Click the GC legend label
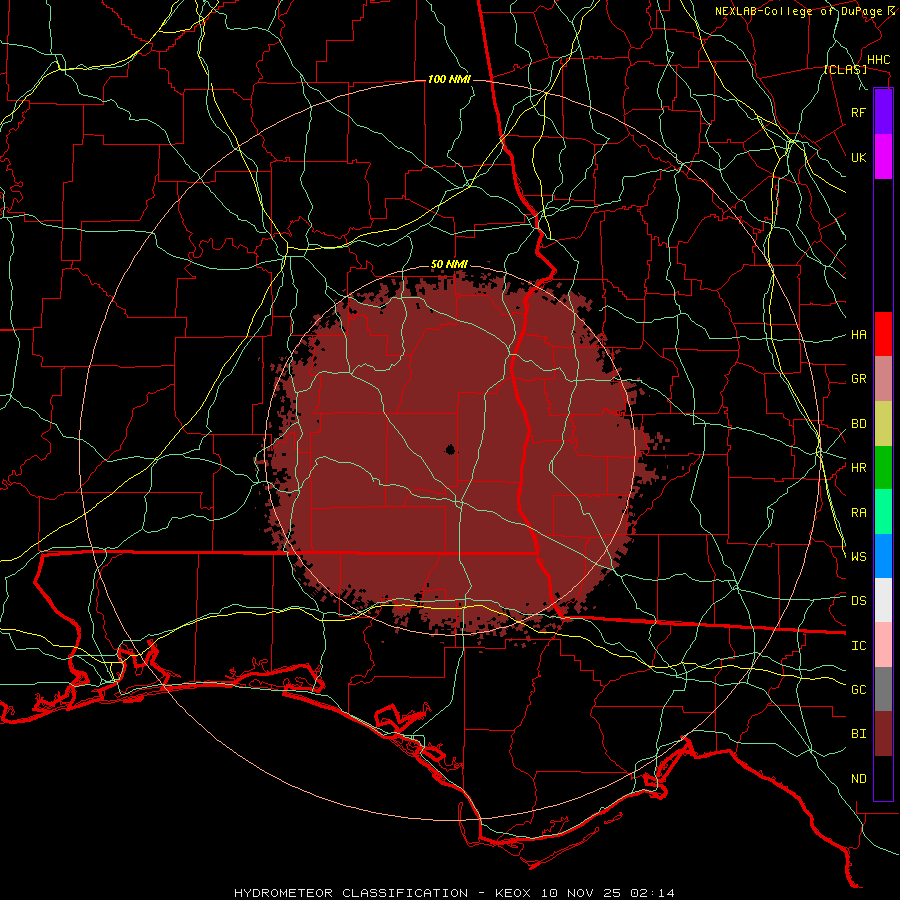 click(858, 690)
